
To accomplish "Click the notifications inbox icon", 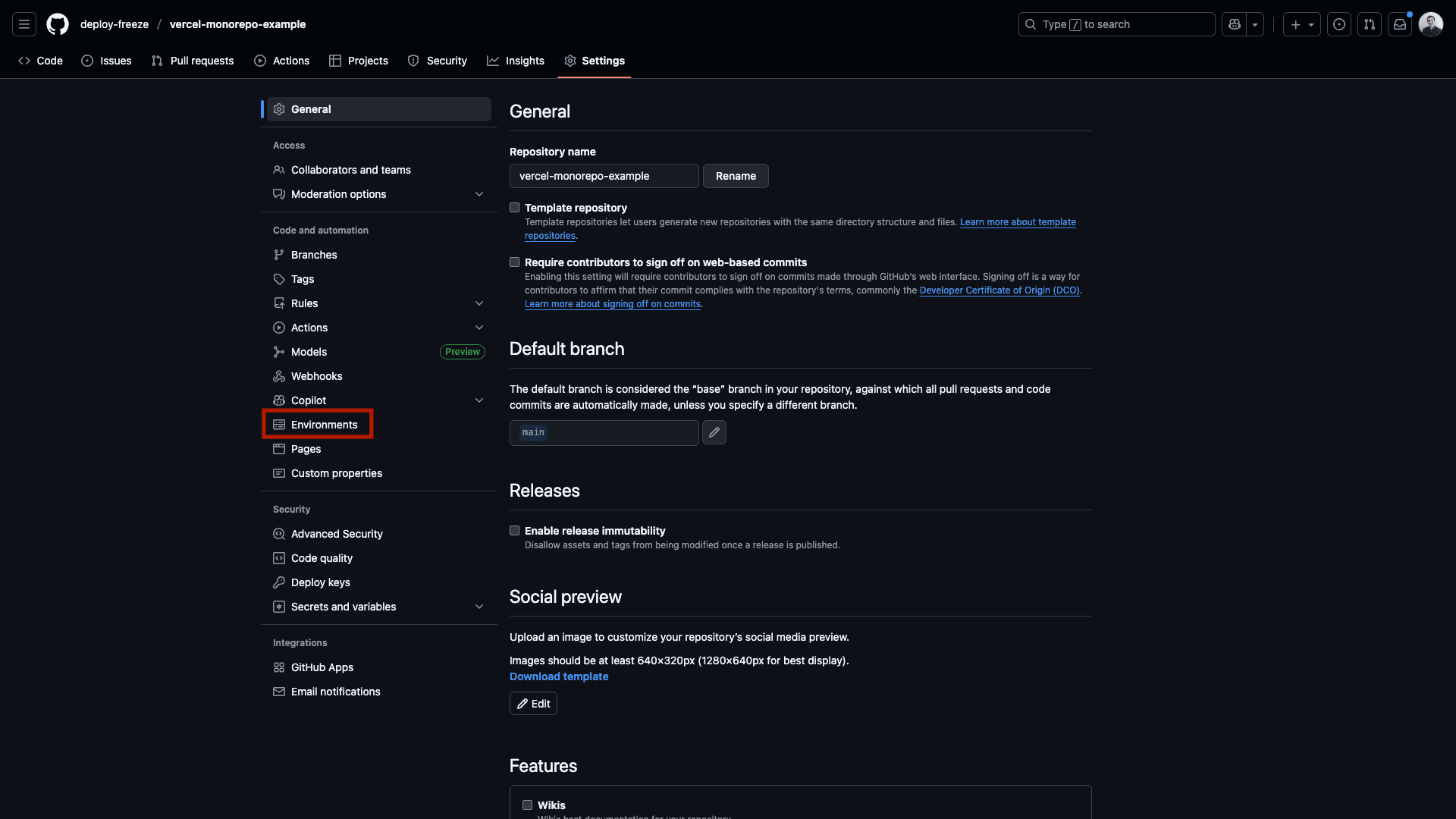I will [1399, 24].
